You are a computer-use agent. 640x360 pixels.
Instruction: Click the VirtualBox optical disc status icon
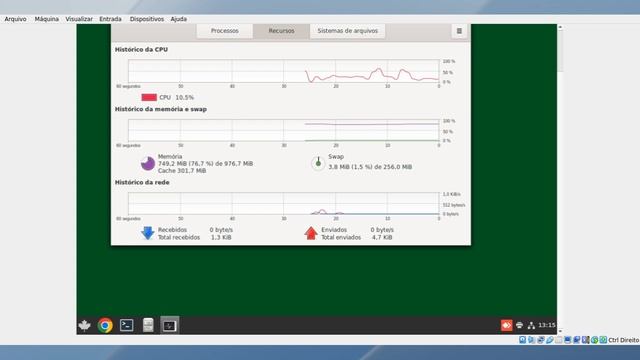[531, 340]
